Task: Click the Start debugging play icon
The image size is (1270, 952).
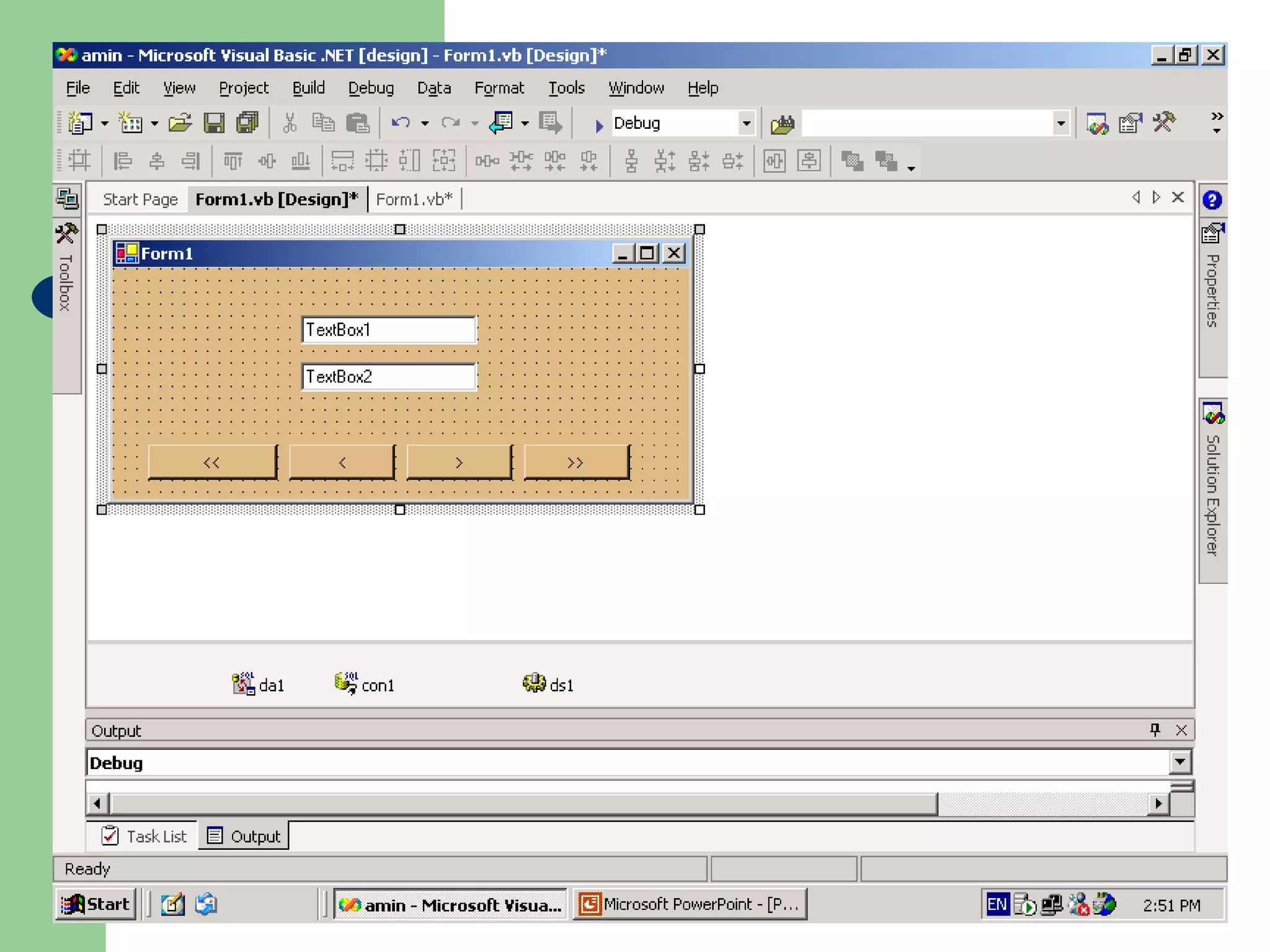Action: pos(599,126)
